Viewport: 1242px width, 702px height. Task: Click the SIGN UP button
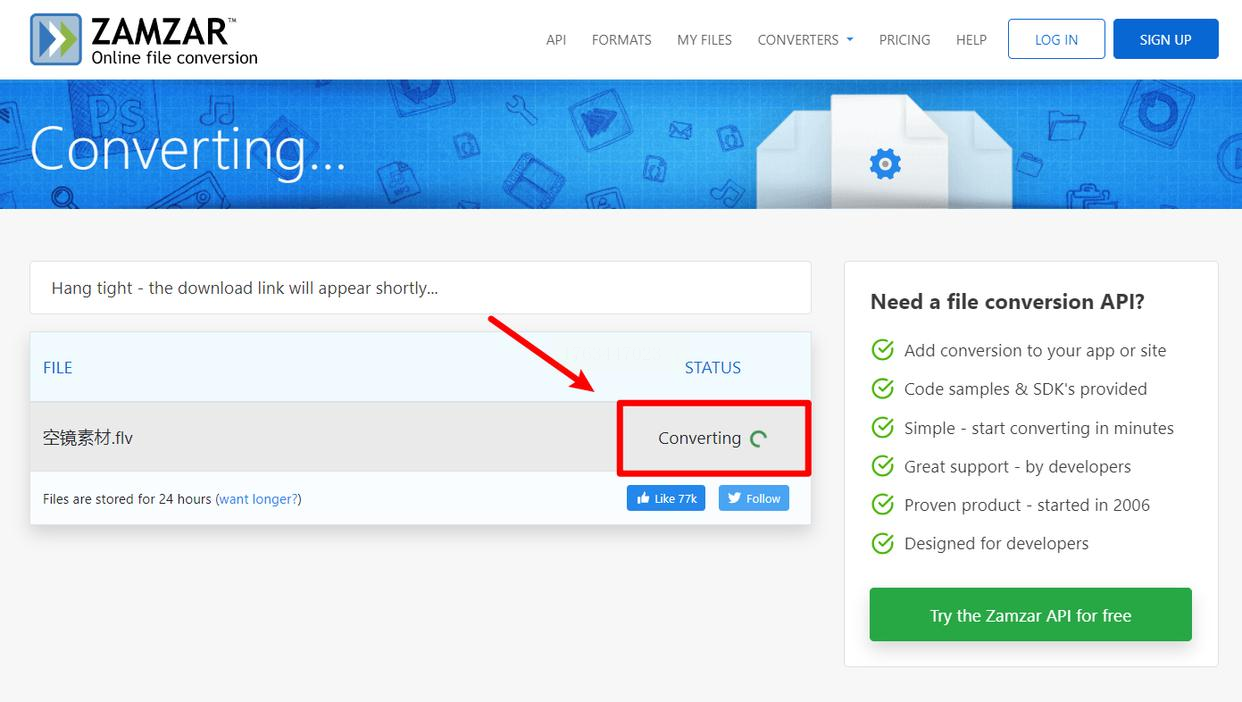click(x=1165, y=39)
